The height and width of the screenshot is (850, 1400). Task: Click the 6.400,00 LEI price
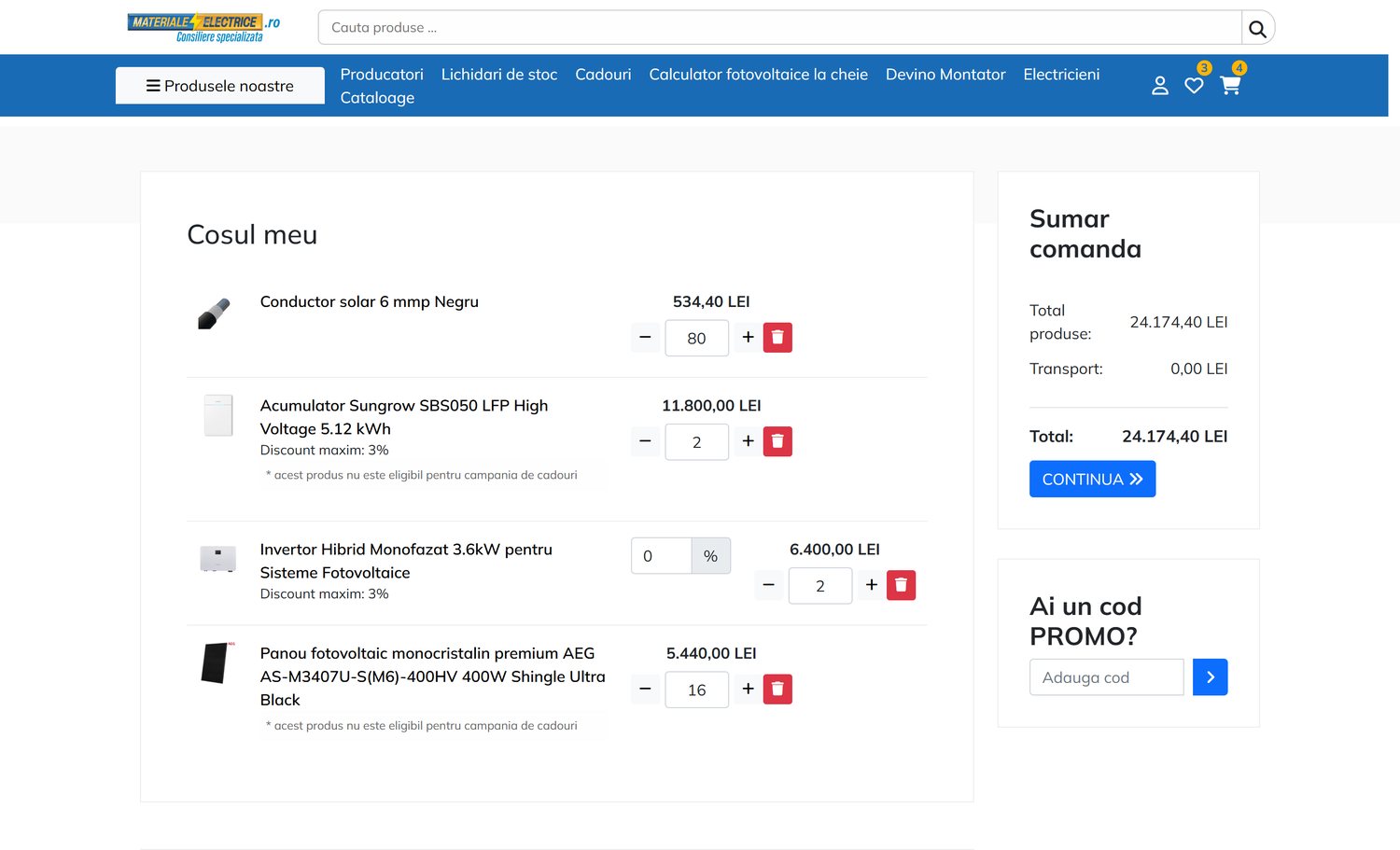pos(834,550)
